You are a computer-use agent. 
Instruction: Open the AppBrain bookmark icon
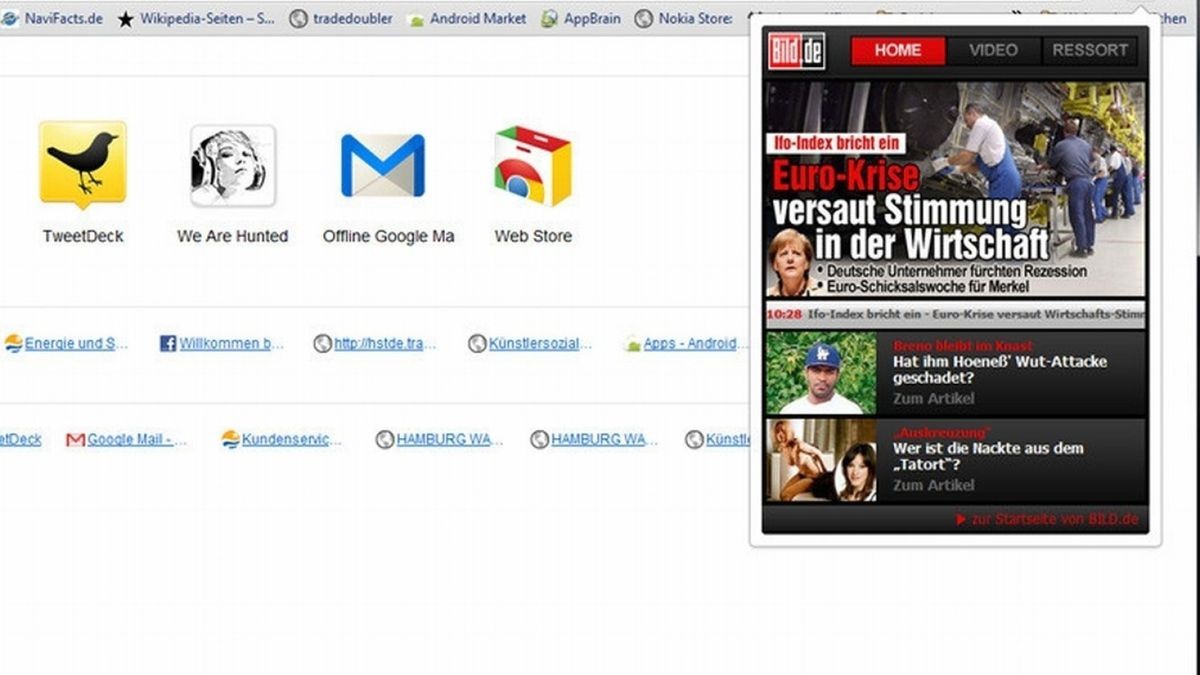[x=548, y=17]
